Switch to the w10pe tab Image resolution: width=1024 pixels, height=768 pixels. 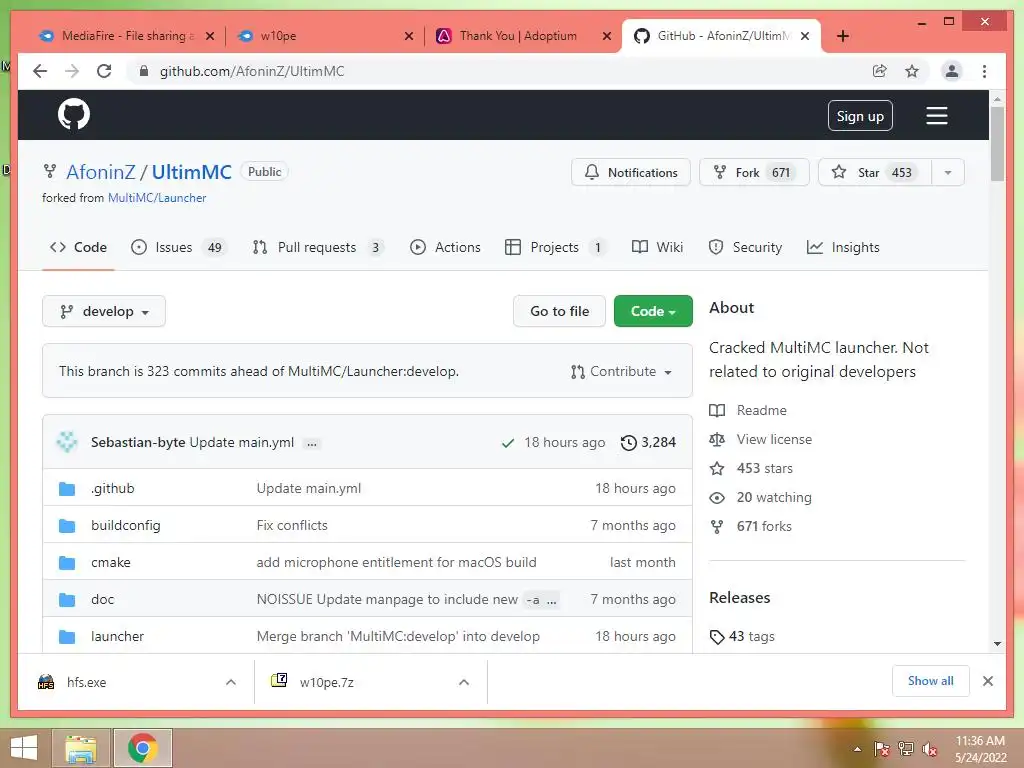click(x=325, y=36)
